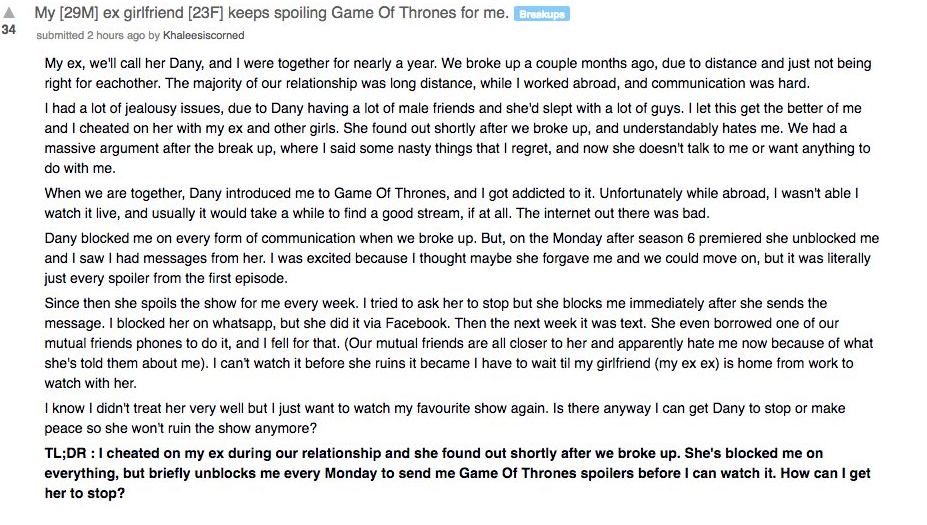927x525 pixels.
Task: Open the Khaleesiscorned user profile
Action: (x=203, y=35)
